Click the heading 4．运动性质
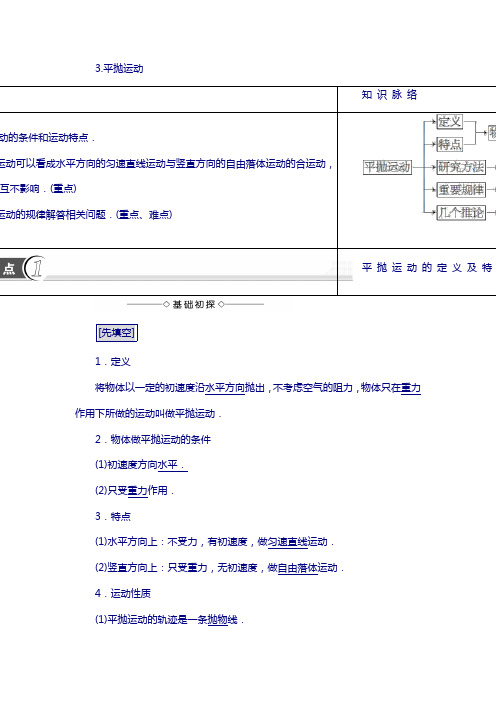 pyautogui.click(x=123, y=594)
